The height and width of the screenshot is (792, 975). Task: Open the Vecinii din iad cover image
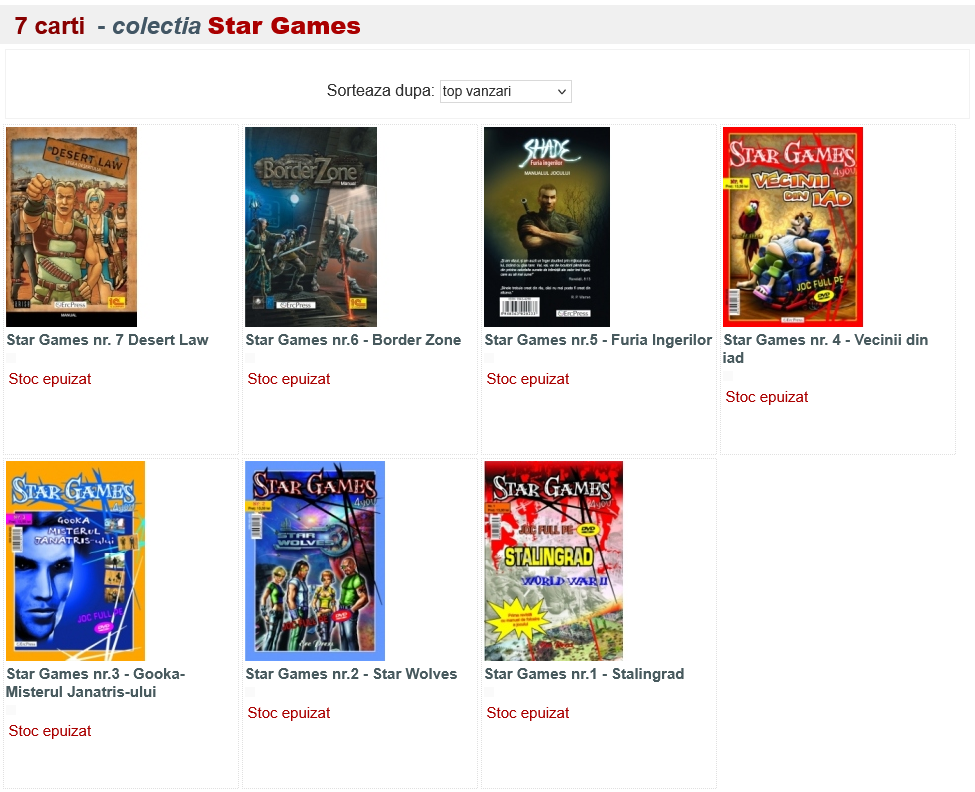pos(793,227)
